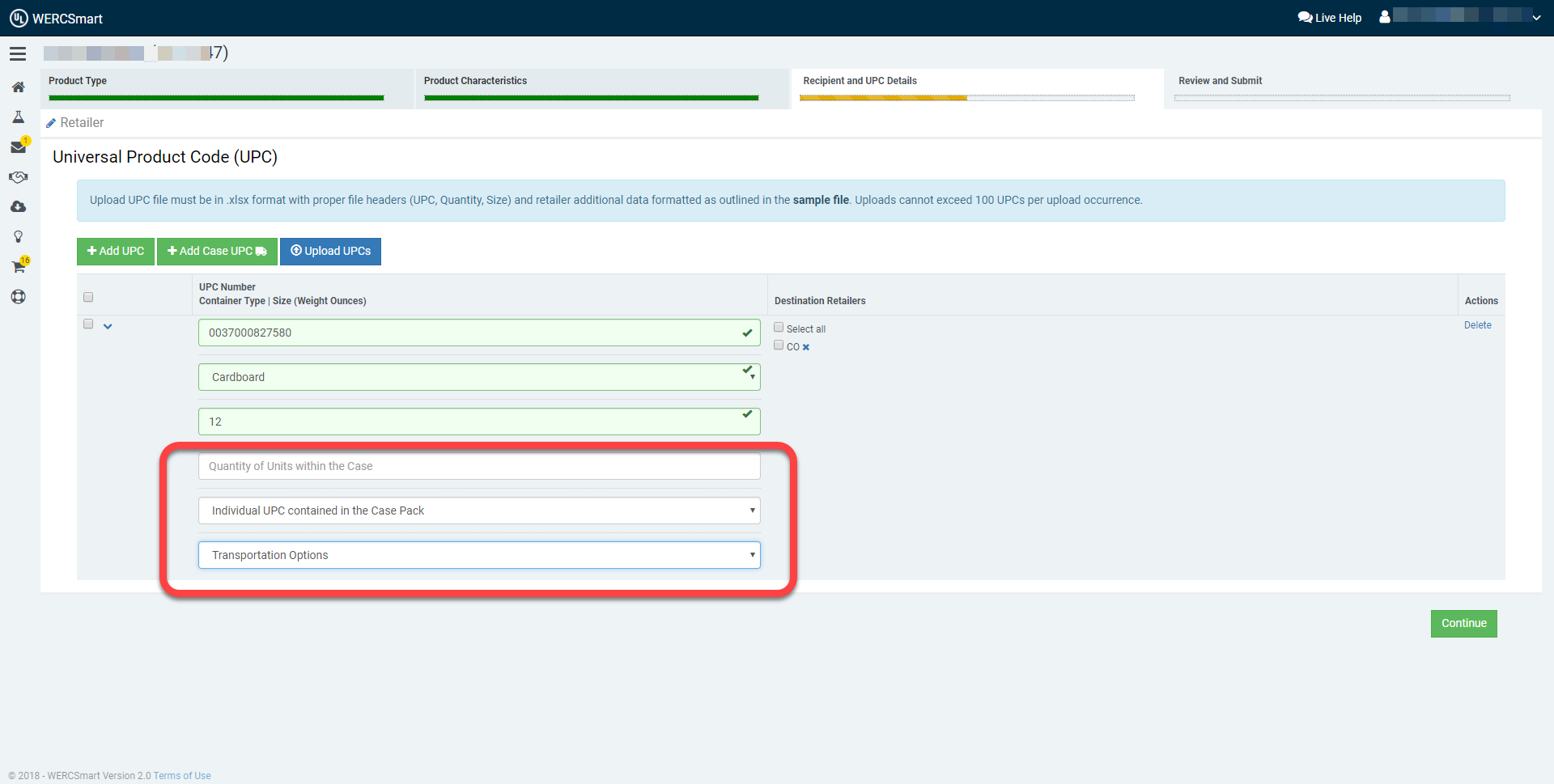The height and width of the screenshot is (784, 1554).
Task: Click the UPC Number column header
Action: pos(227,287)
